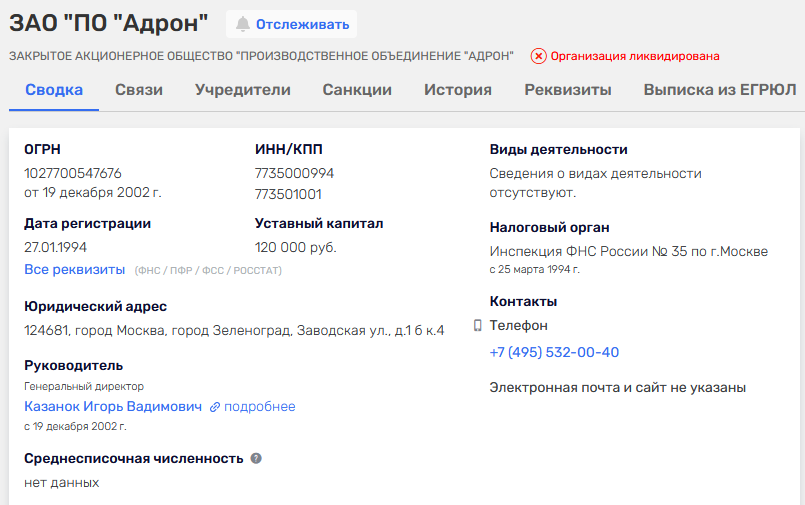Click the нет данных value
The height and width of the screenshot is (505, 805).
tap(62, 483)
